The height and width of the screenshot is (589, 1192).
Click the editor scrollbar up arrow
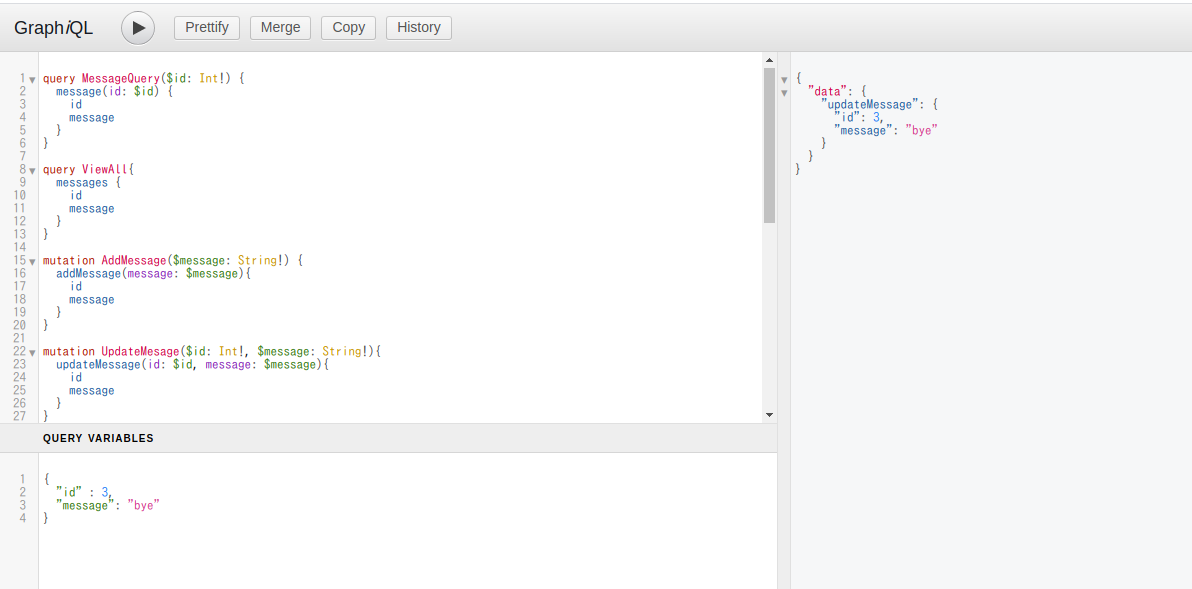(x=769, y=60)
